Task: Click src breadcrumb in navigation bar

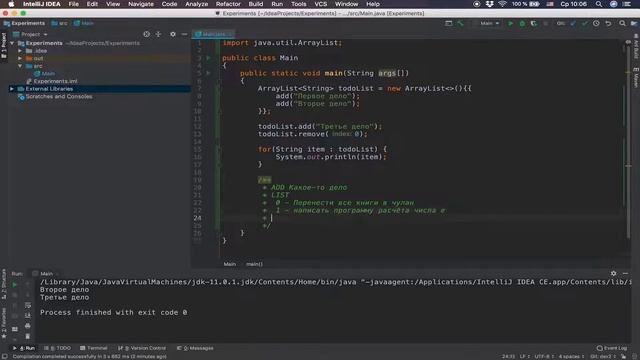Action: point(60,24)
